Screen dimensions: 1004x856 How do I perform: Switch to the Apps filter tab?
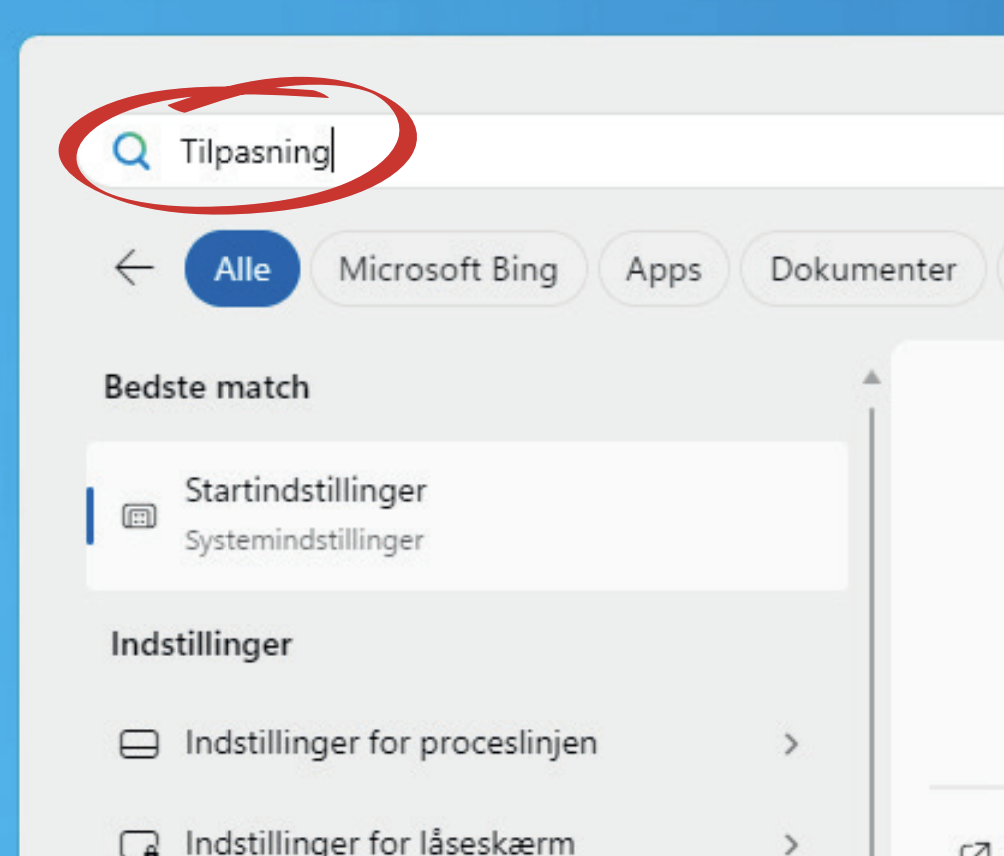pos(664,269)
